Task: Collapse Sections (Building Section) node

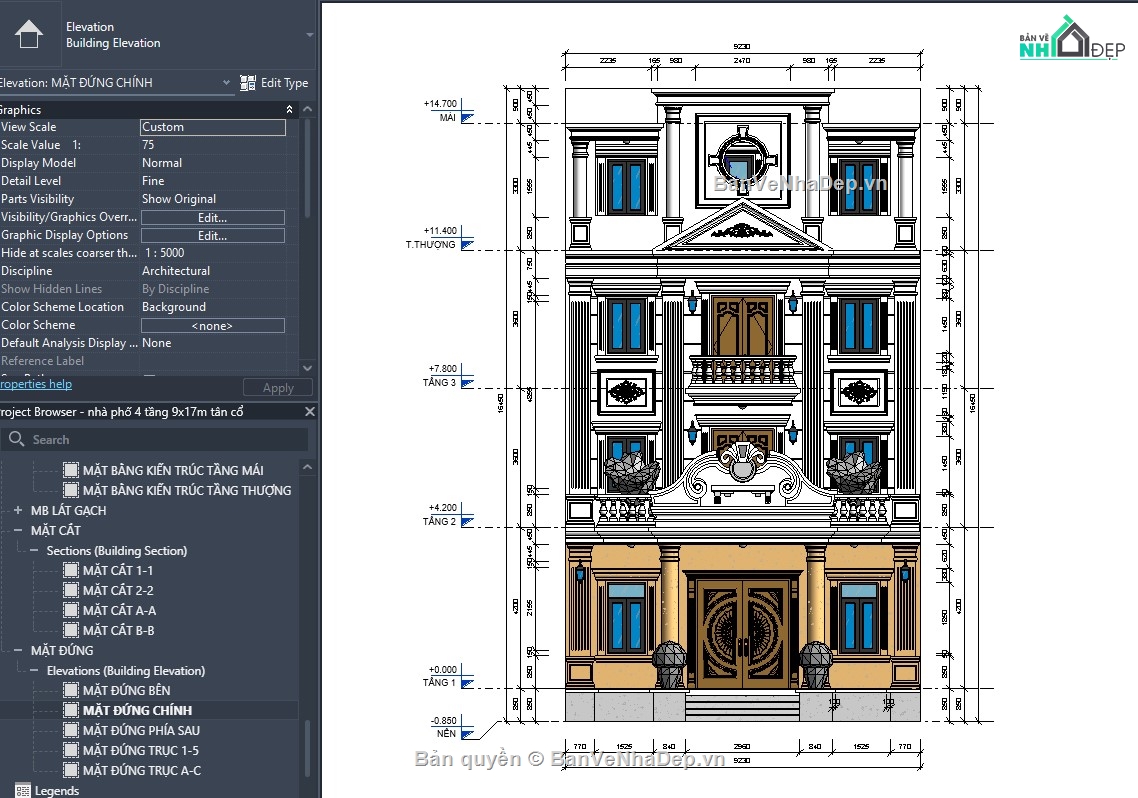Action: coord(34,551)
